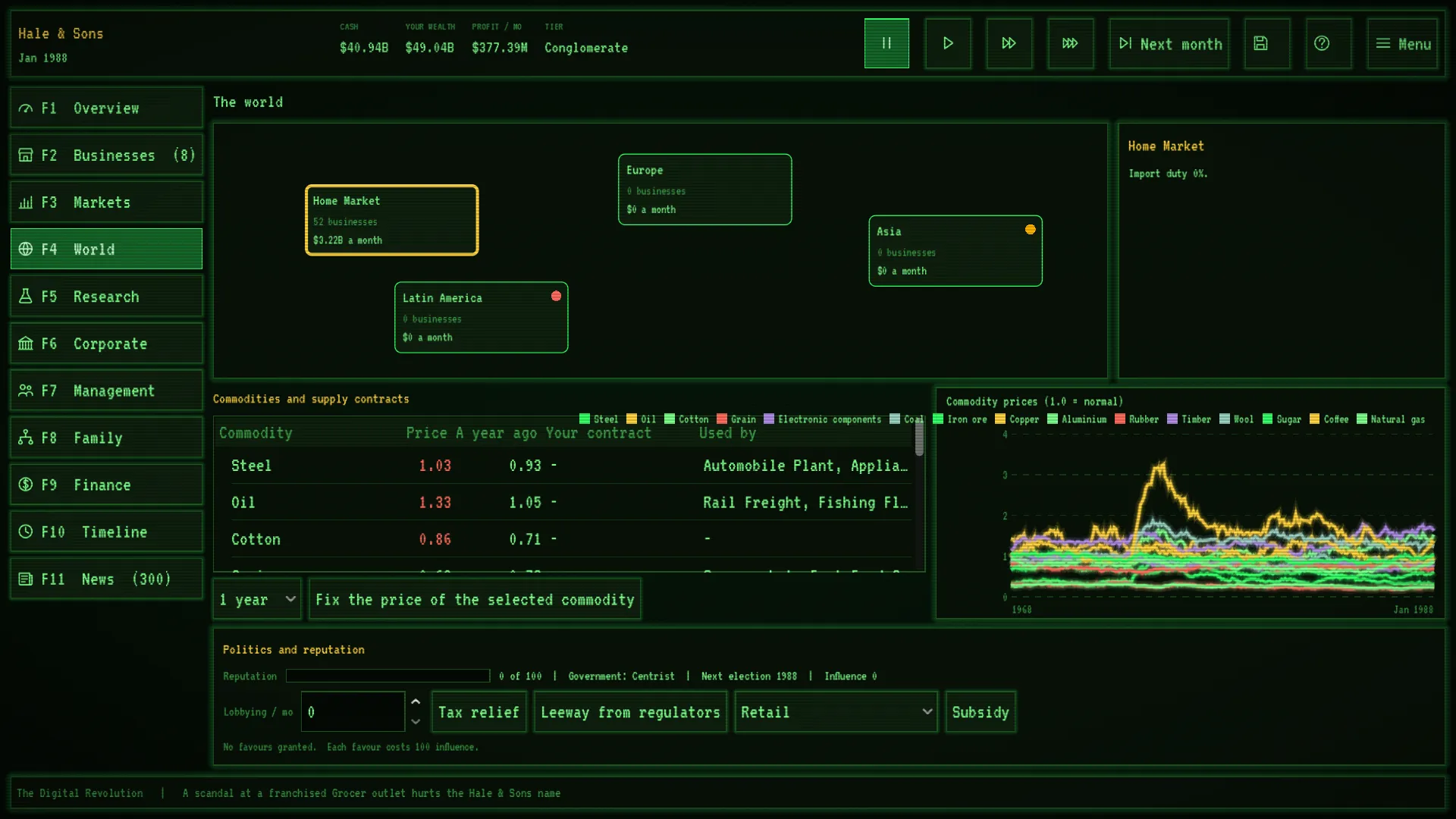Click Asia's orange status dot
This screenshot has width=1456, height=819.
1030,229
